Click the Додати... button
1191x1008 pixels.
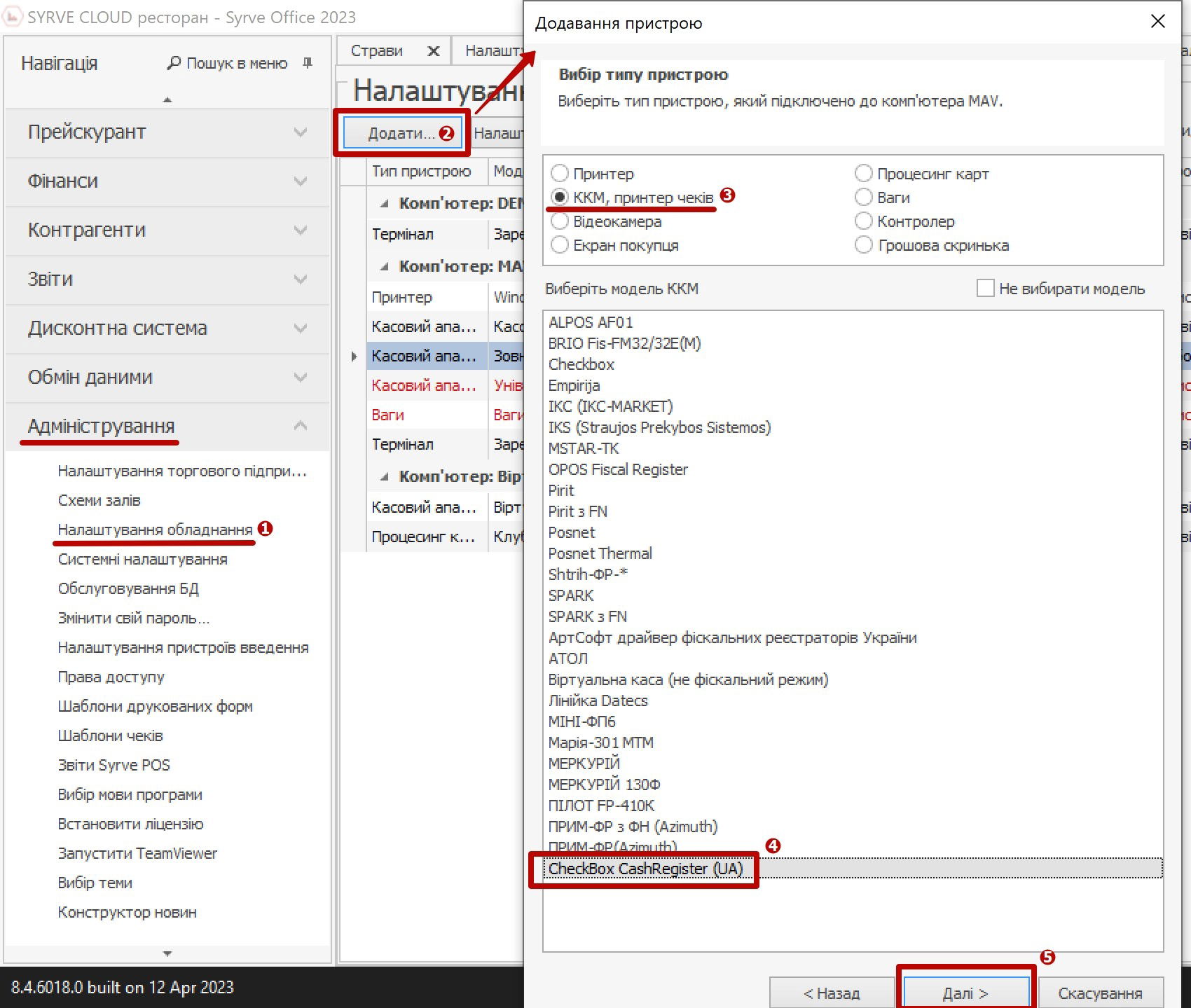point(401,133)
